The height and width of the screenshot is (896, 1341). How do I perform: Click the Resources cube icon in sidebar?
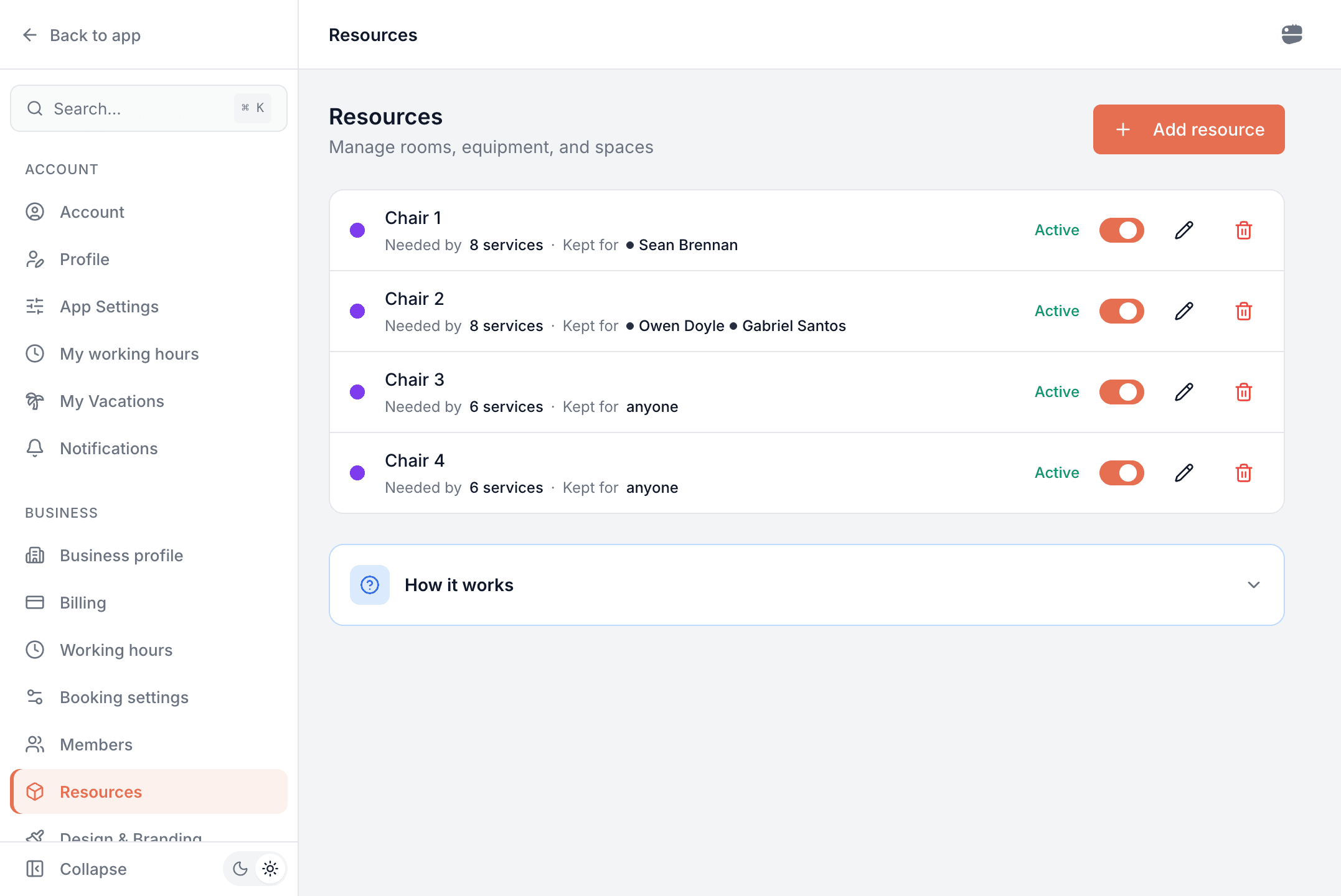point(35,791)
